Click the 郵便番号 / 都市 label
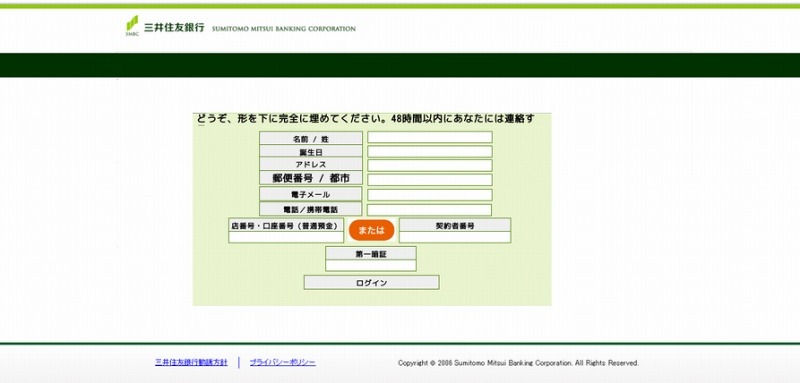This screenshot has width=800, height=383. 311,178
